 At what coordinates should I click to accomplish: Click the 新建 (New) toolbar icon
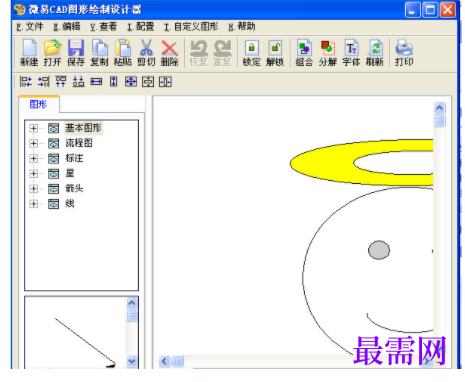(x=29, y=53)
